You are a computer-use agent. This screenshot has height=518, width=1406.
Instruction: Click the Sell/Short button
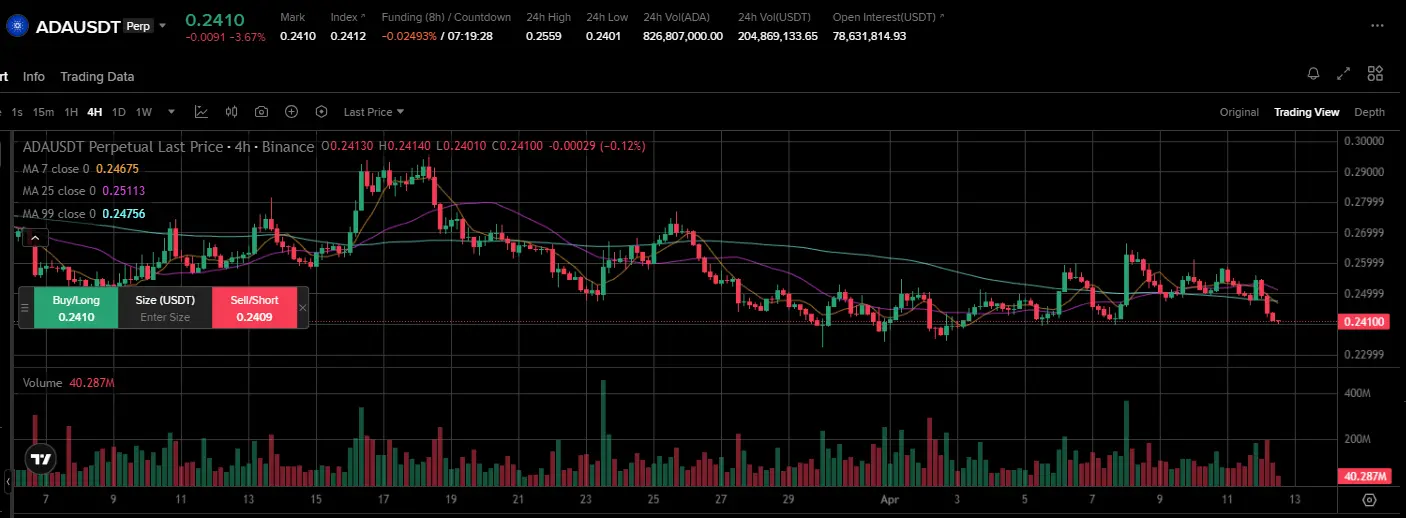[255, 308]
